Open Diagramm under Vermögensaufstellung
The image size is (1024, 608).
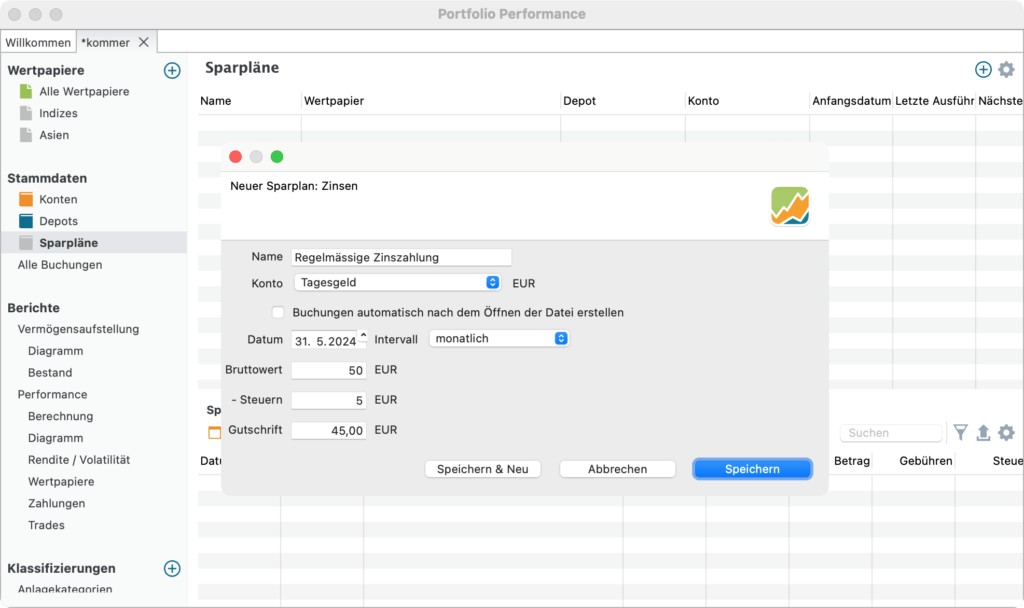56,351
